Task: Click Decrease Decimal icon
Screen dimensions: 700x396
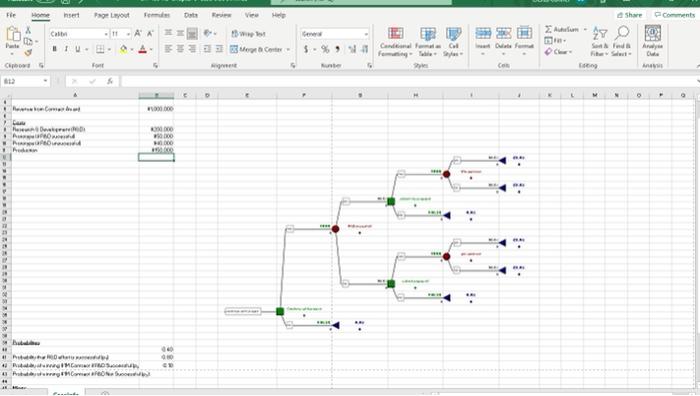Action: [364, 49]
